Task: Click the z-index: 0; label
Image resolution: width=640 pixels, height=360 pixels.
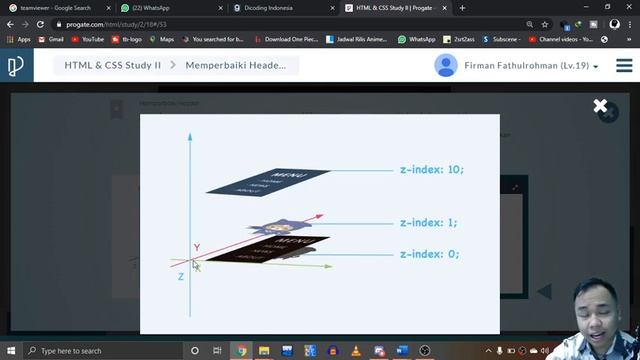Action: click(429, 254)
